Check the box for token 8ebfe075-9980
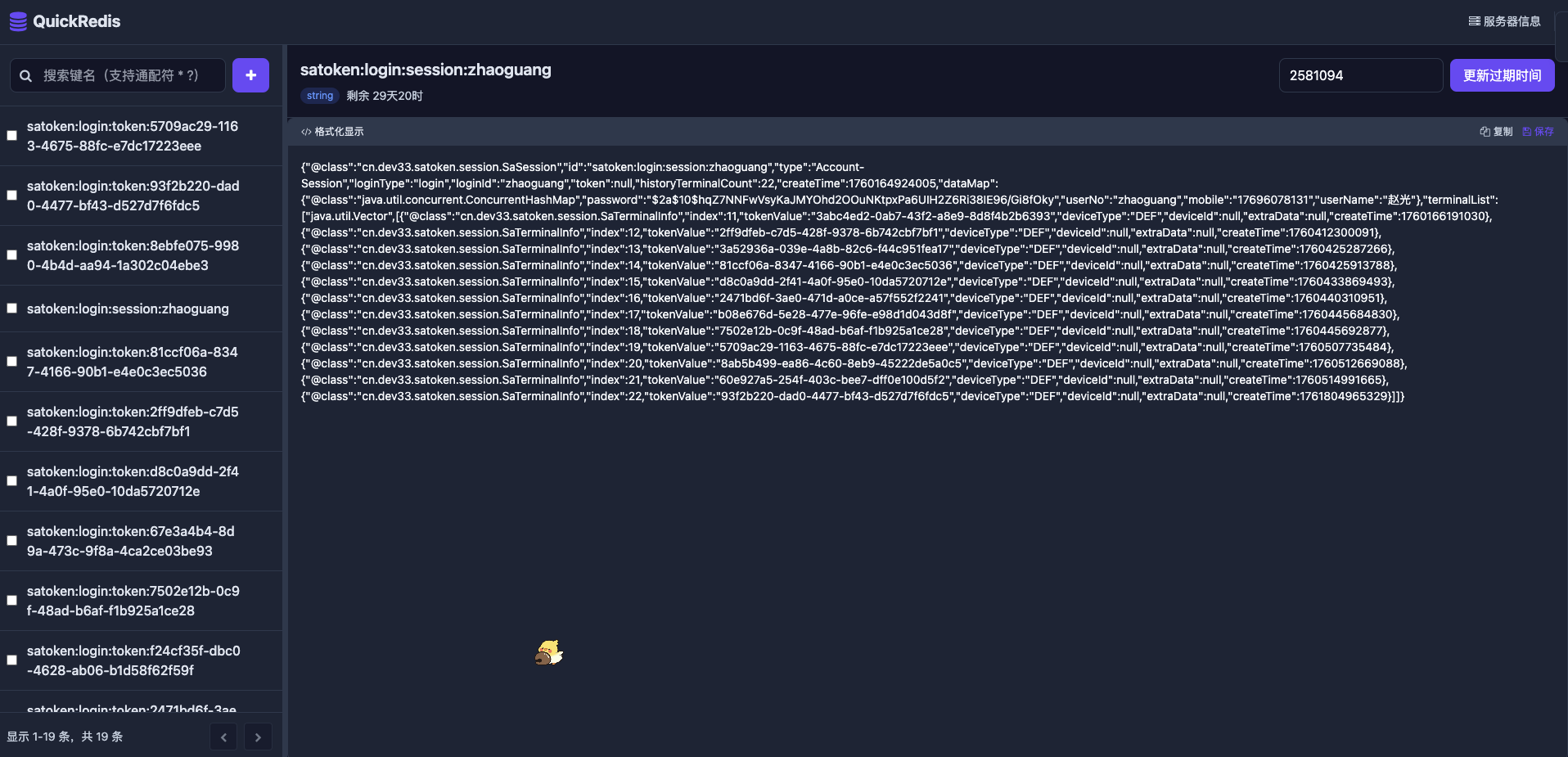The width and height of the screenshot is (1568, 757). click(x=12, y=255)
